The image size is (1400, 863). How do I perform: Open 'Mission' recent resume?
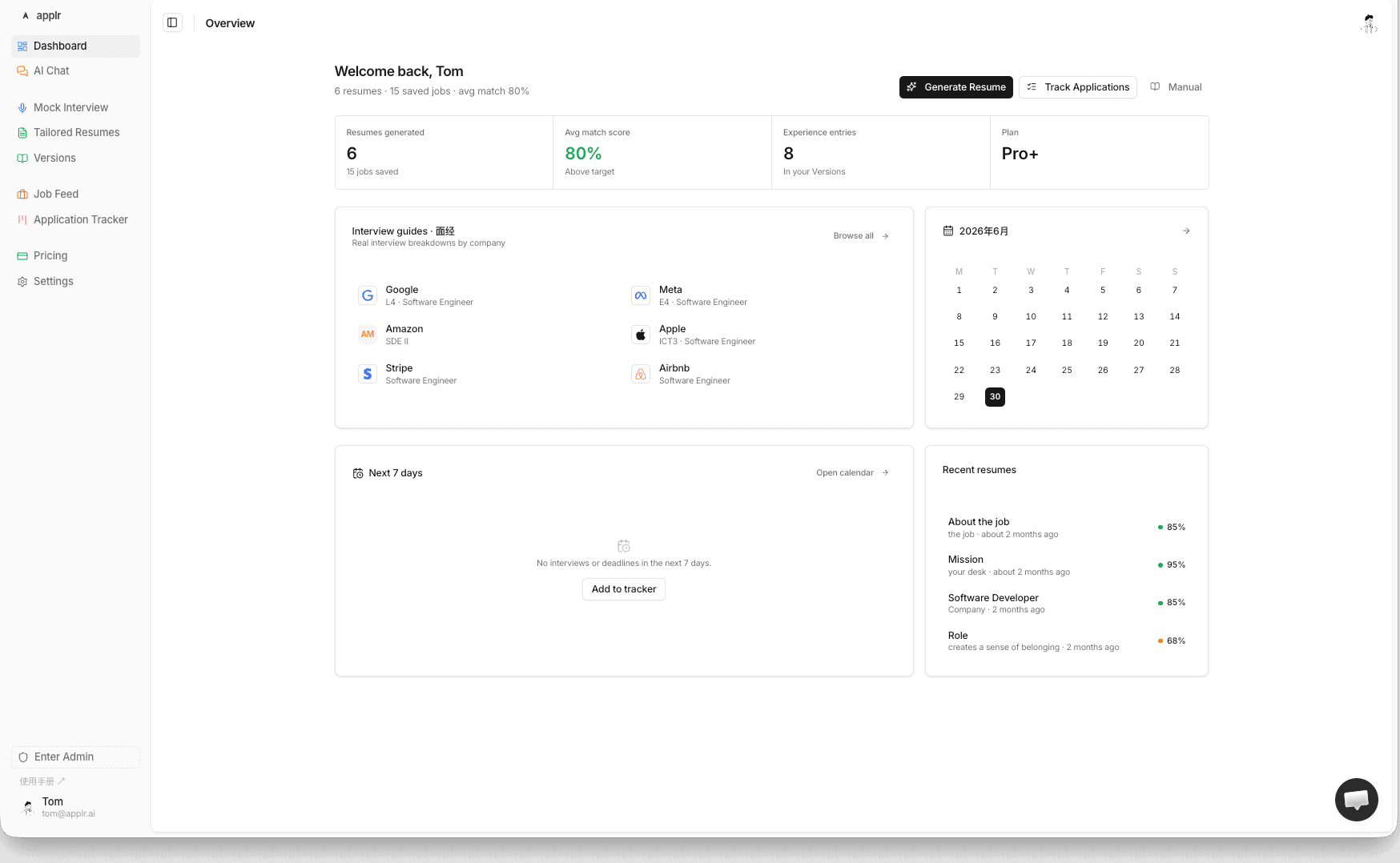pyautogui.click(x=1067, y=565)
